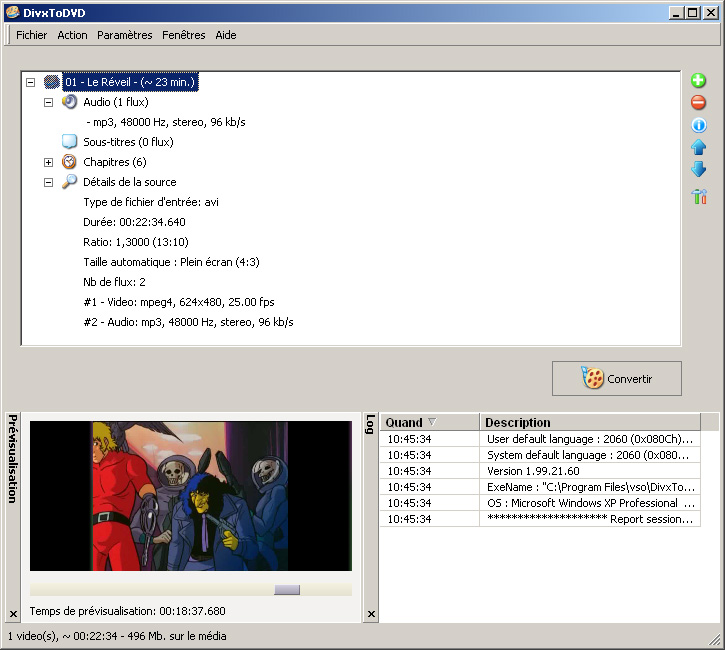The width and height of the screenshot is (725, 650).
Task: Click 'Taille automatique : Plein écran (4:3)' row
Action: click(x=171, y=262)
